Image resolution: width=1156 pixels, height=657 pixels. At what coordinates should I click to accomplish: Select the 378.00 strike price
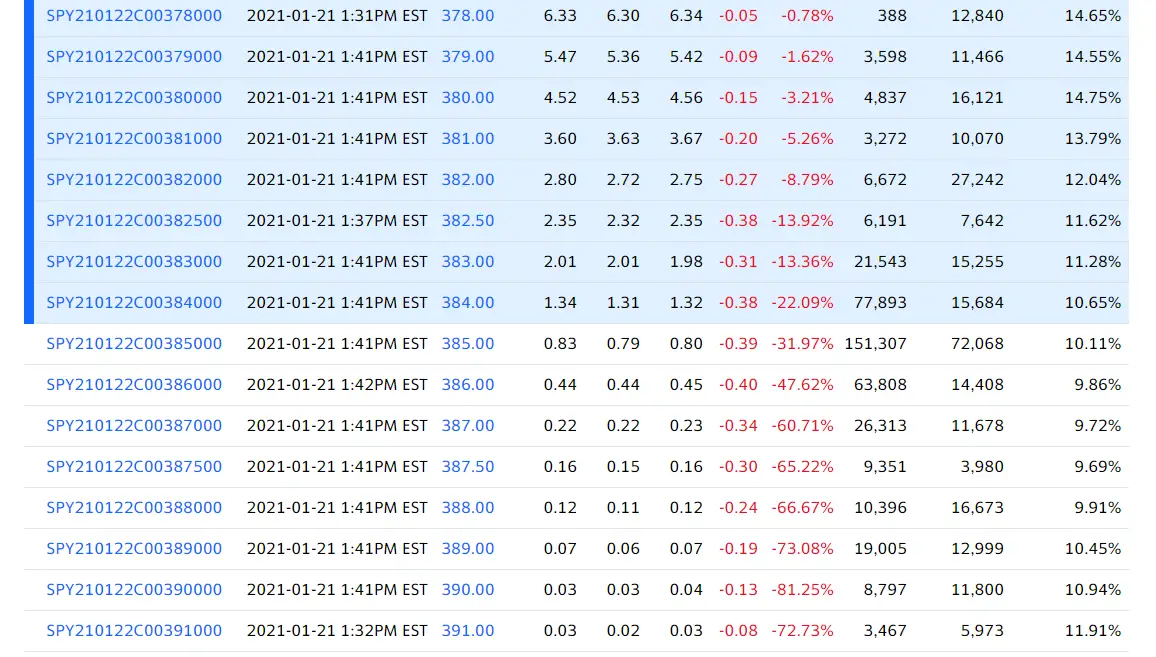(x=468, y=16)
